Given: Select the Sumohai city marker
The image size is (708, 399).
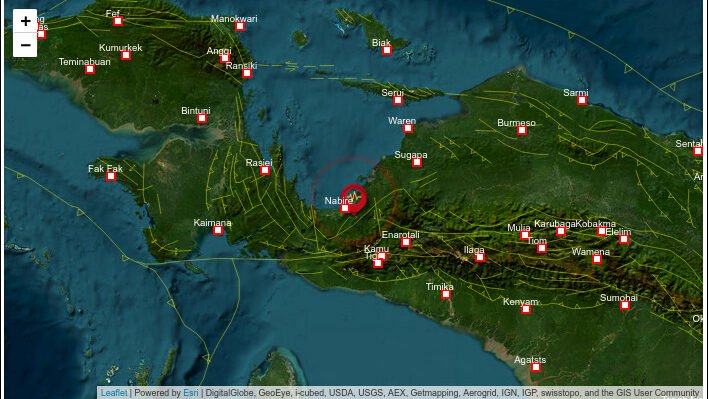Looking at the screenshot, I should tap(625, 305).
